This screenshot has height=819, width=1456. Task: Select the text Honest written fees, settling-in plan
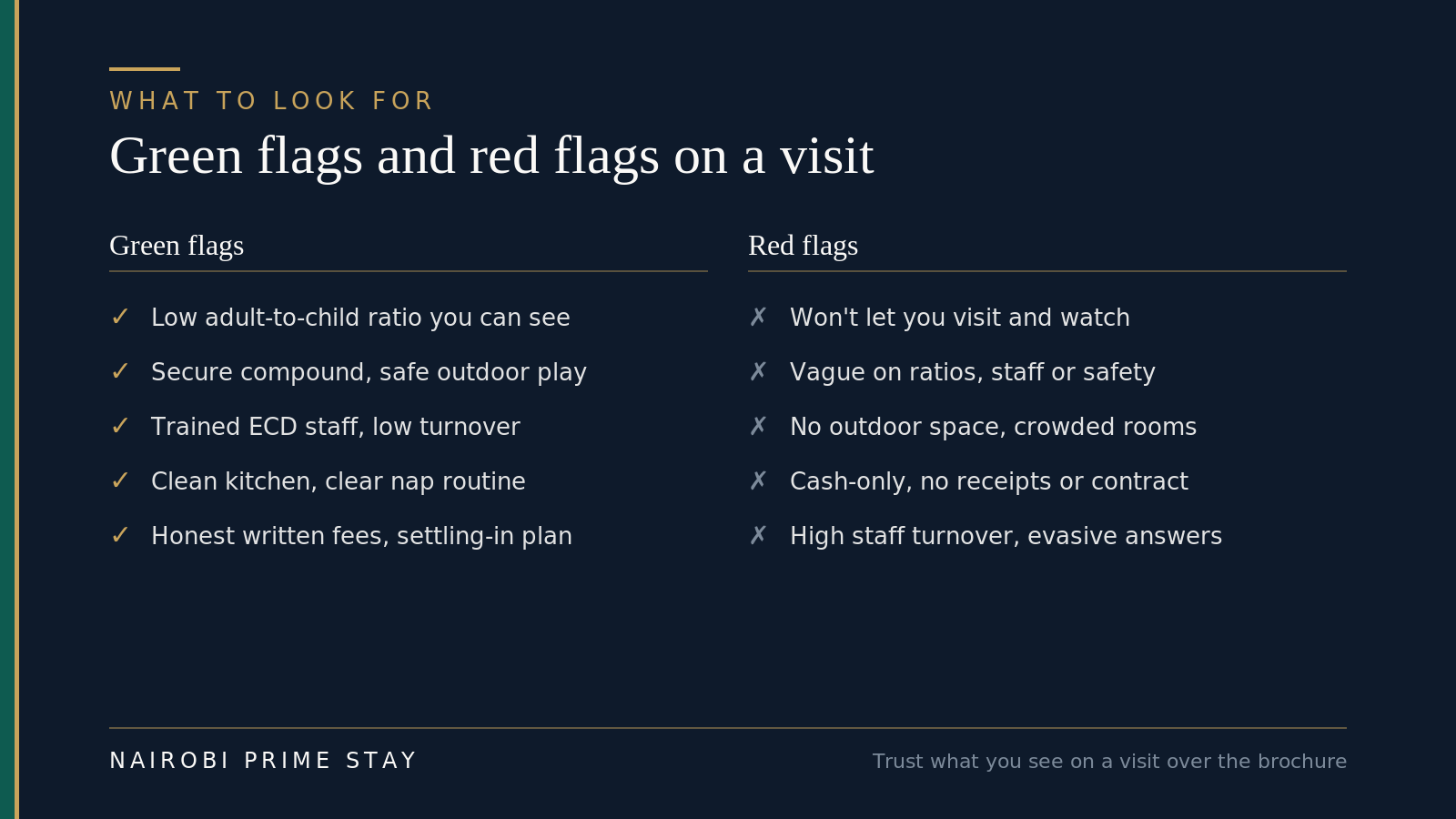361,536
